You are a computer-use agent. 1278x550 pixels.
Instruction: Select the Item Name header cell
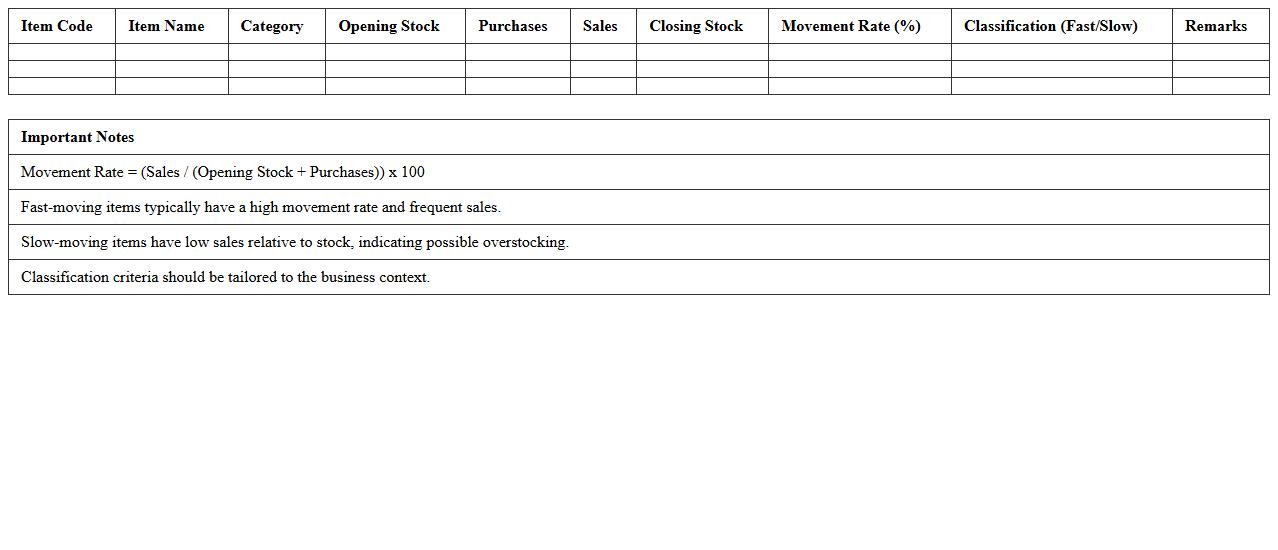point(166,26)
